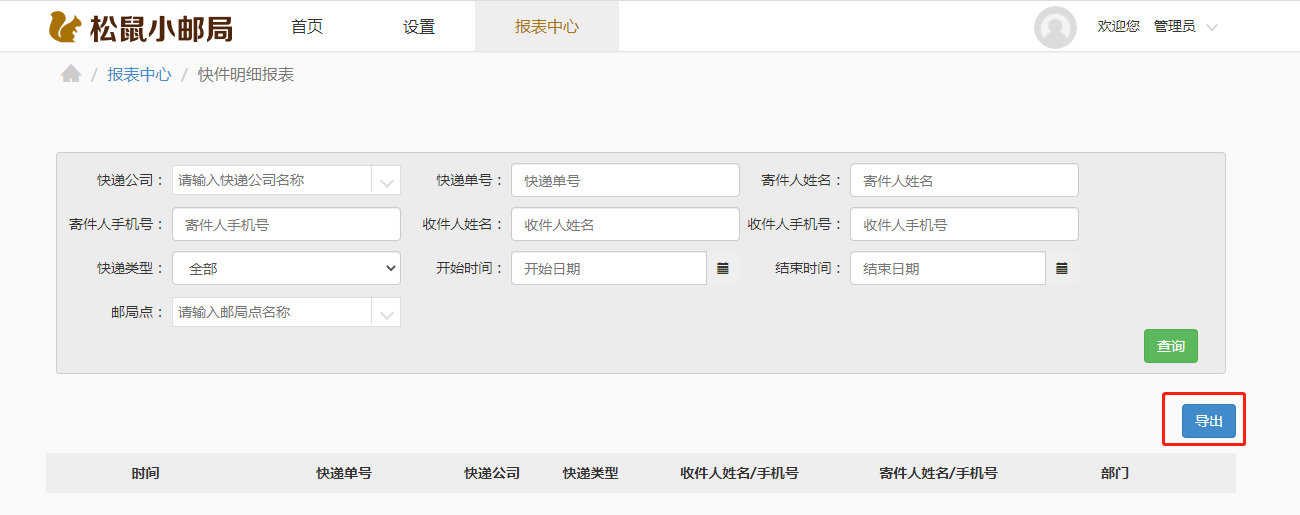Image resolution: width=1300 pixels, height=515 pixels.
Task: Click the green 查询 button
Action: pos(1171,346)
